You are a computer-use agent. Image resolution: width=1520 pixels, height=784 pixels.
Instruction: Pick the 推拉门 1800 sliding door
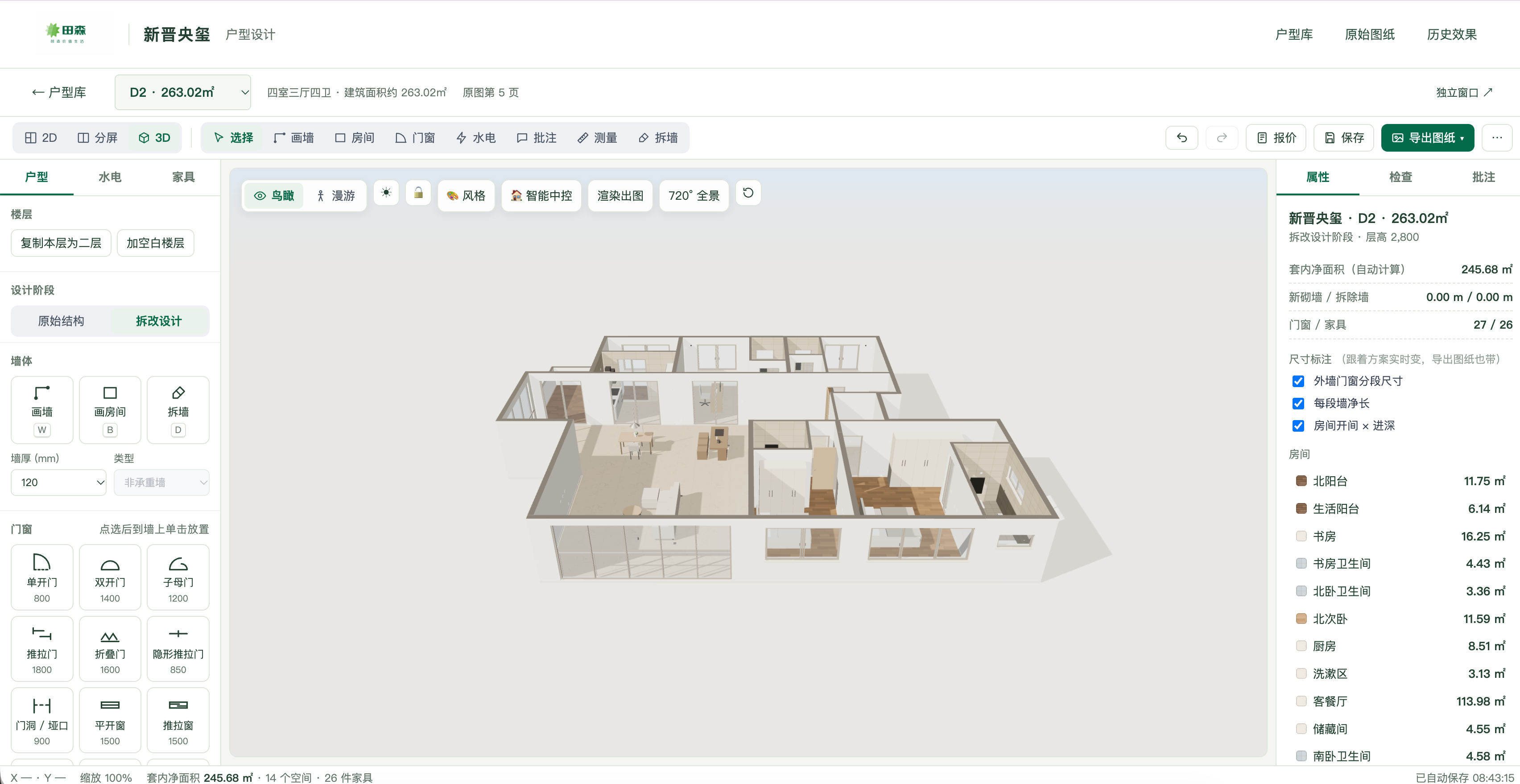42,649
